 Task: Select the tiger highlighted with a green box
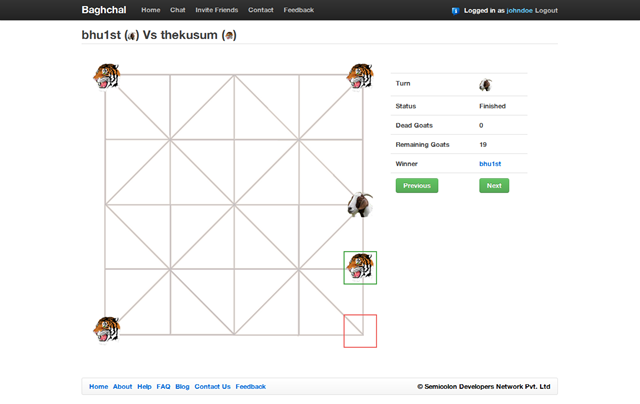click(360, 267)
